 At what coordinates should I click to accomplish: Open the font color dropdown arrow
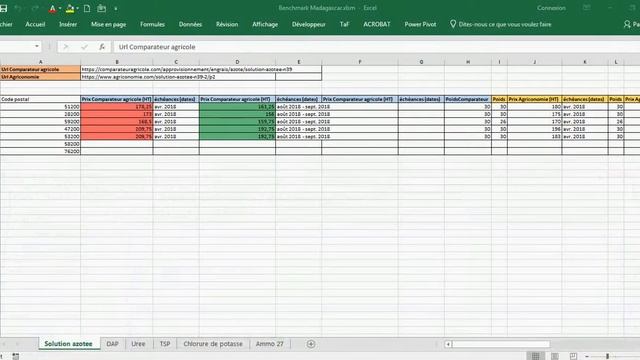coord(60,9)
